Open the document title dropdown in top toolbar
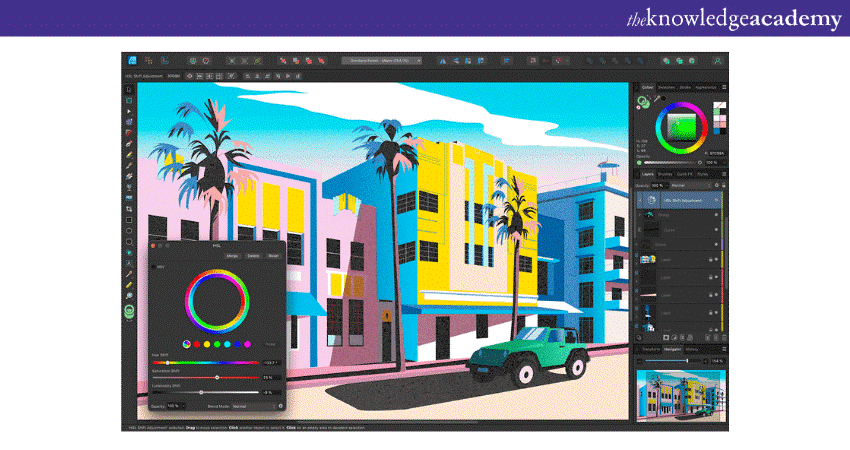 point(382,60)
